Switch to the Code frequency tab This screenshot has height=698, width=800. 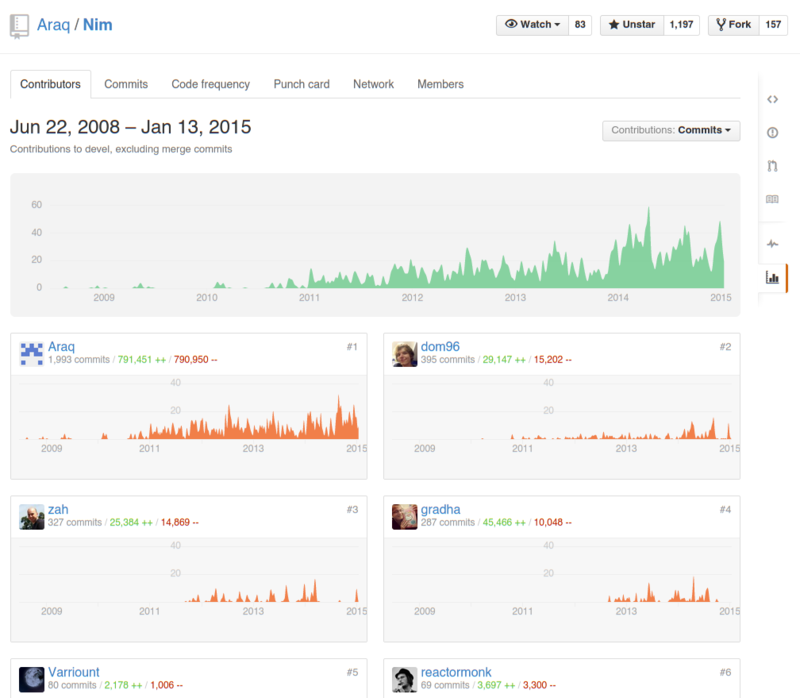(x=211, y=84)
